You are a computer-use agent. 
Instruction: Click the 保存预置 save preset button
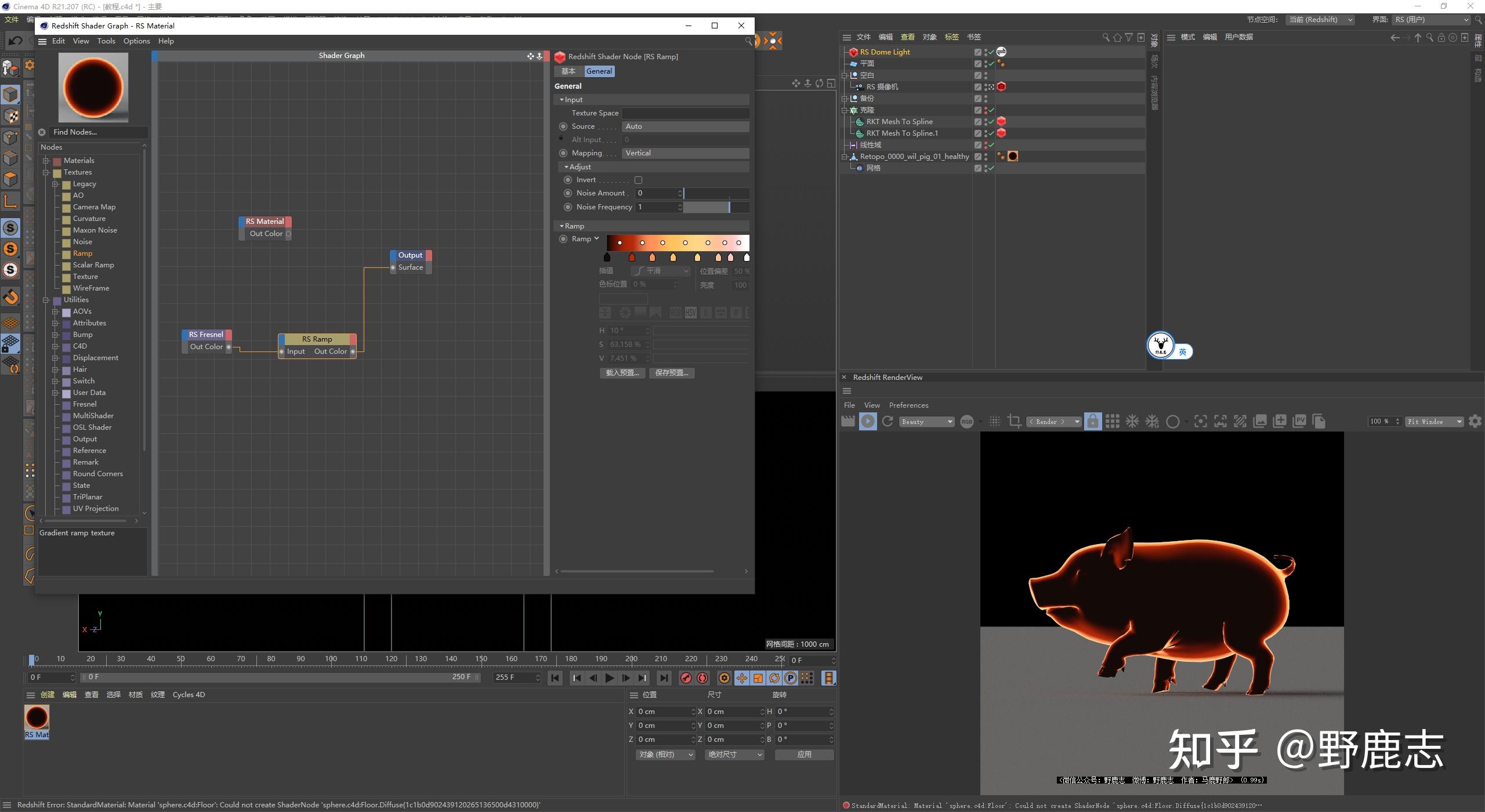click(x=672, y=373)
